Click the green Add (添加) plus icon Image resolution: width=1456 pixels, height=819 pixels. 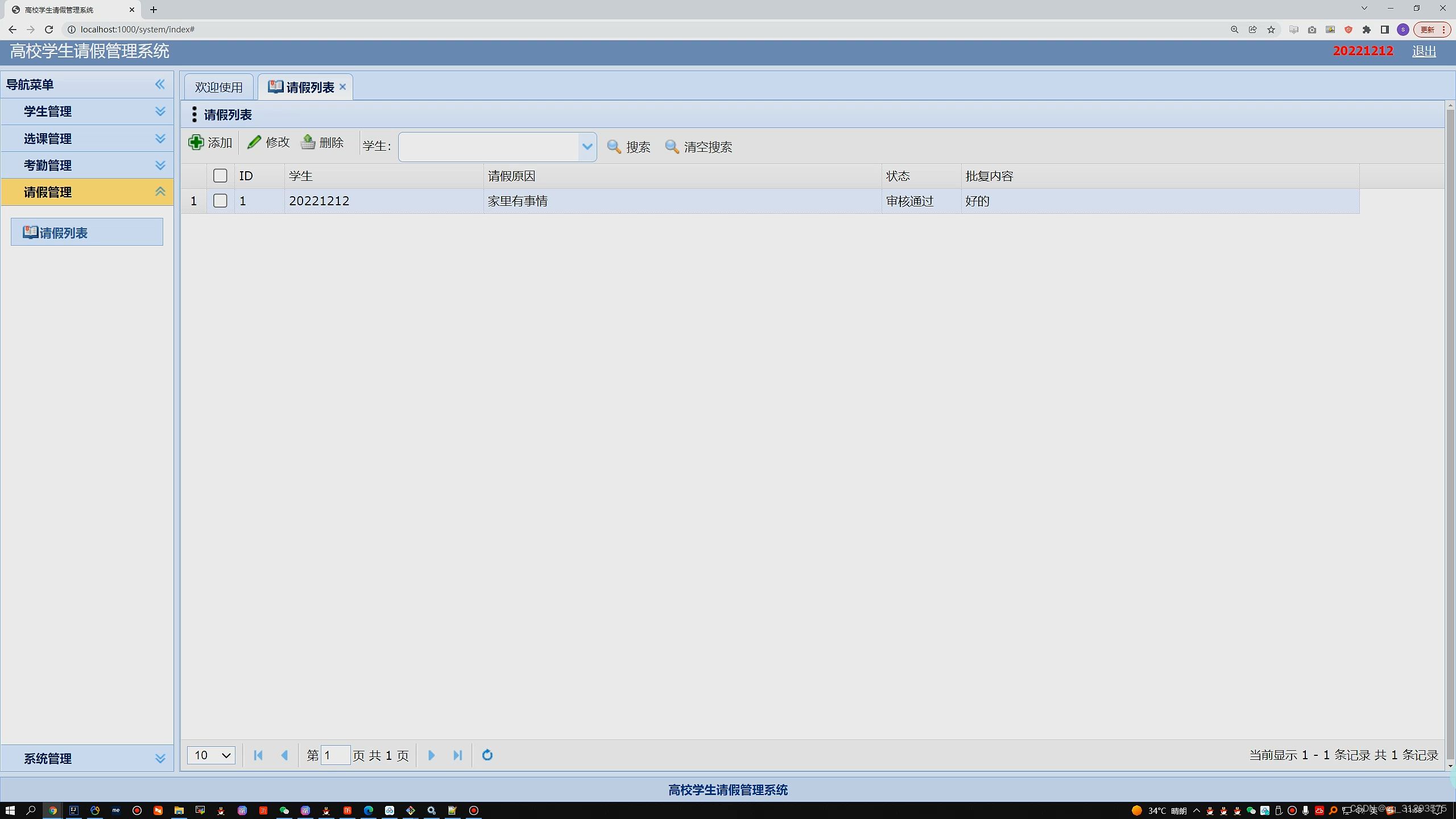(196, 142)
